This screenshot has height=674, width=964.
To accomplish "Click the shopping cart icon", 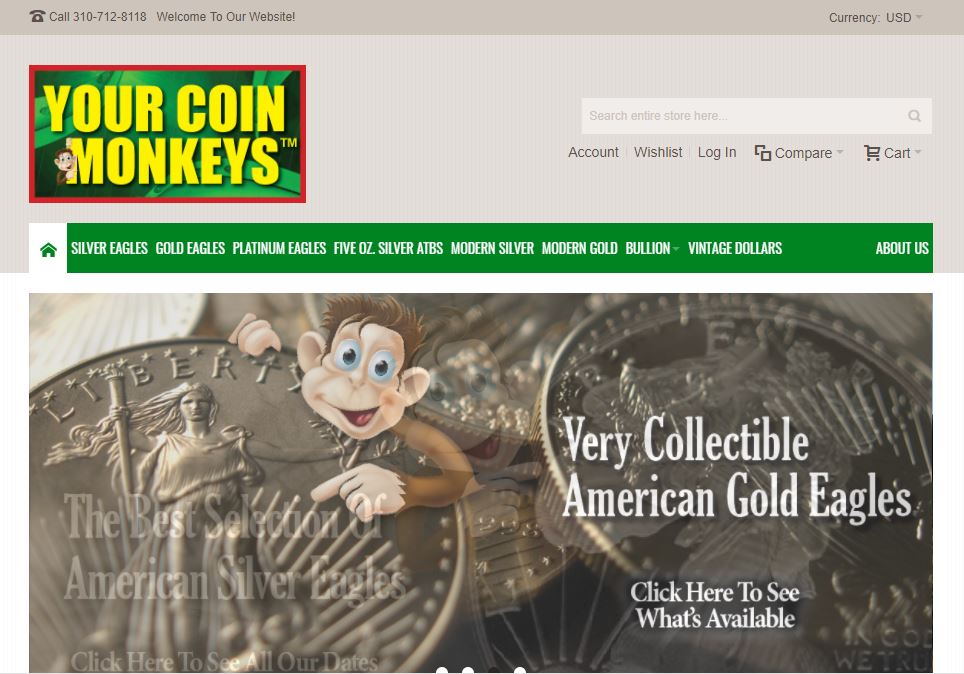I will [x=871, y=153].
